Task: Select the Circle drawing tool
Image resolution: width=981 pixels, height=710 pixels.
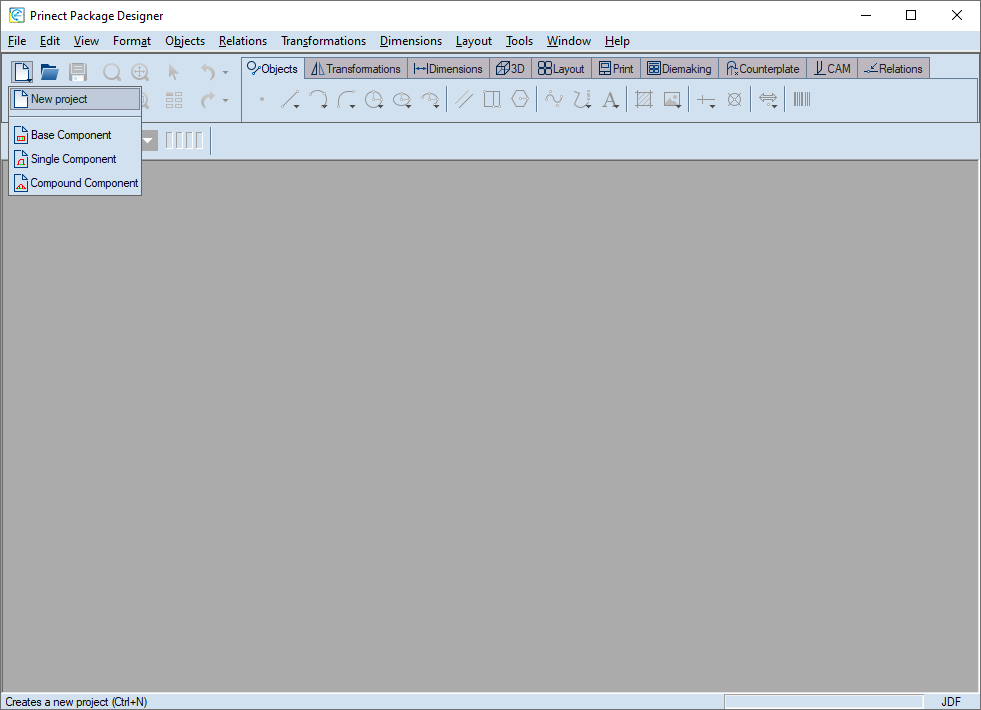Action: tap(374, 99)
